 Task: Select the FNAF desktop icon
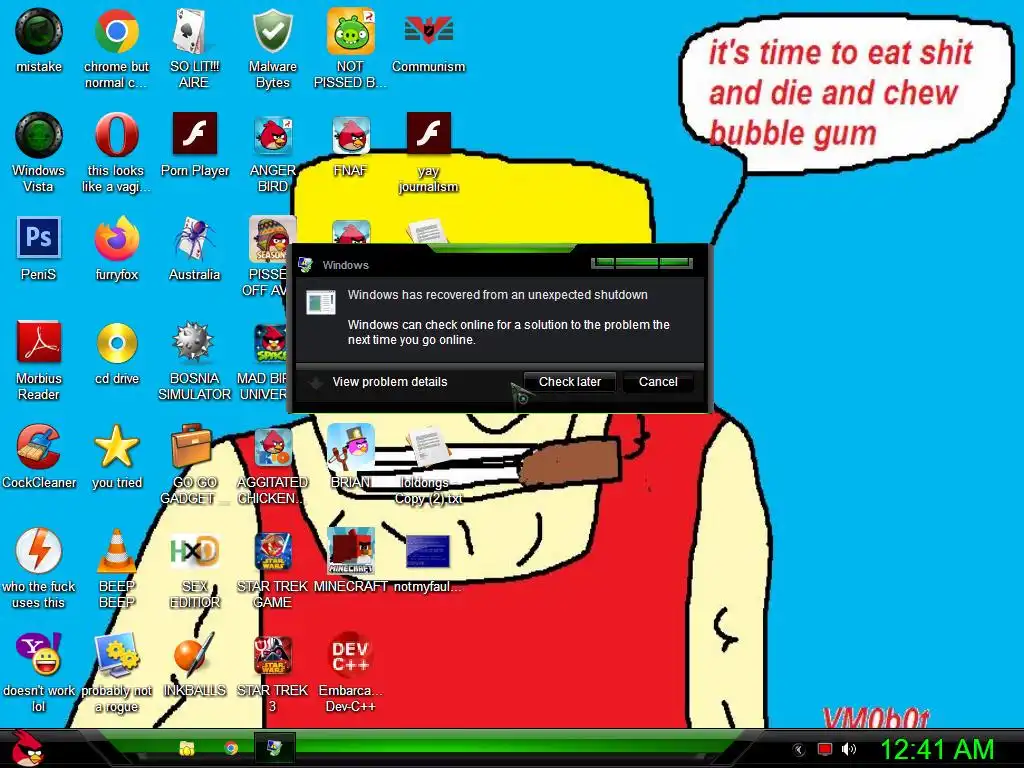point(351,145)
